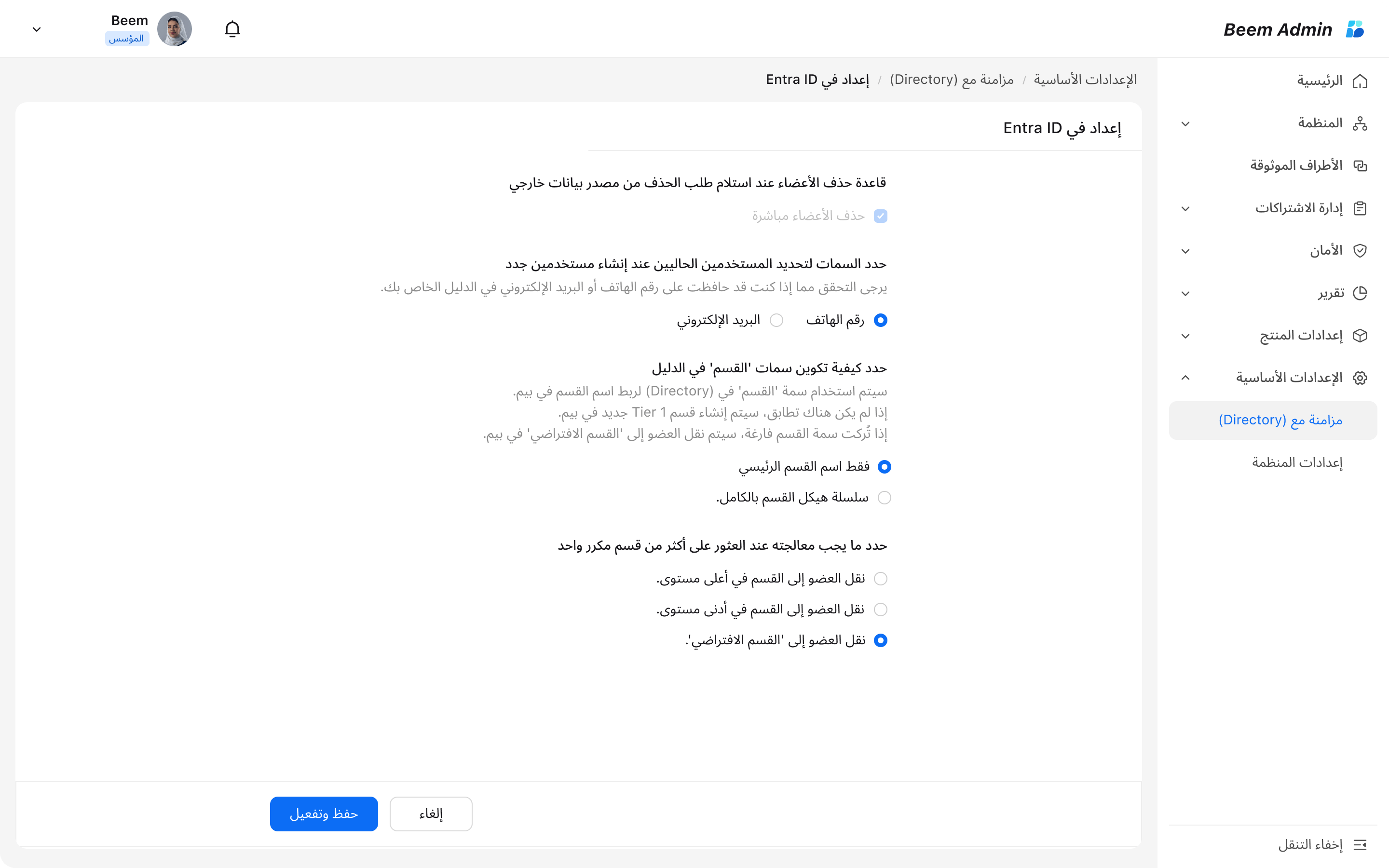Click the product settings box icon

pos(1360,336)
